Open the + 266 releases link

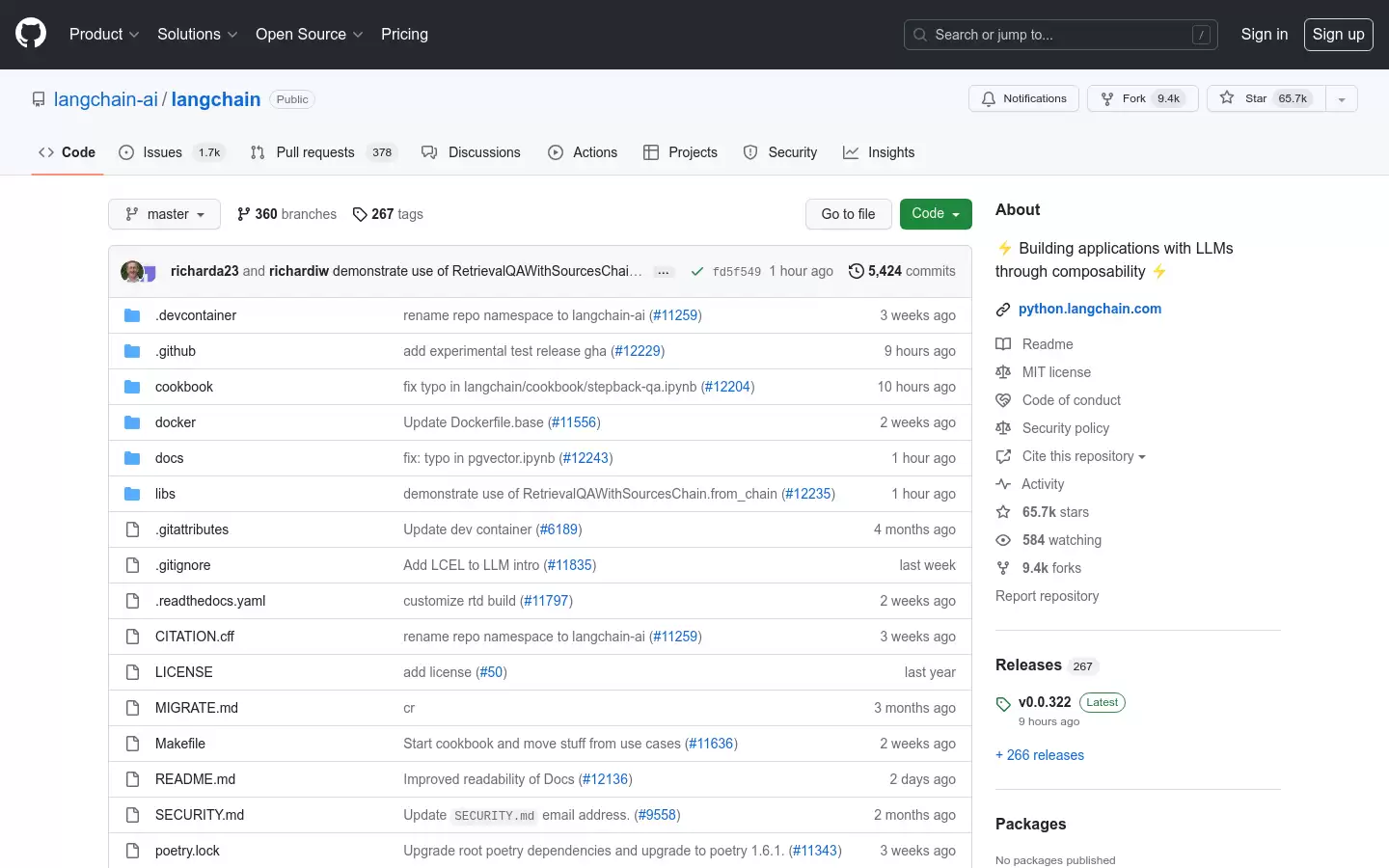(x=1040, y=755)
